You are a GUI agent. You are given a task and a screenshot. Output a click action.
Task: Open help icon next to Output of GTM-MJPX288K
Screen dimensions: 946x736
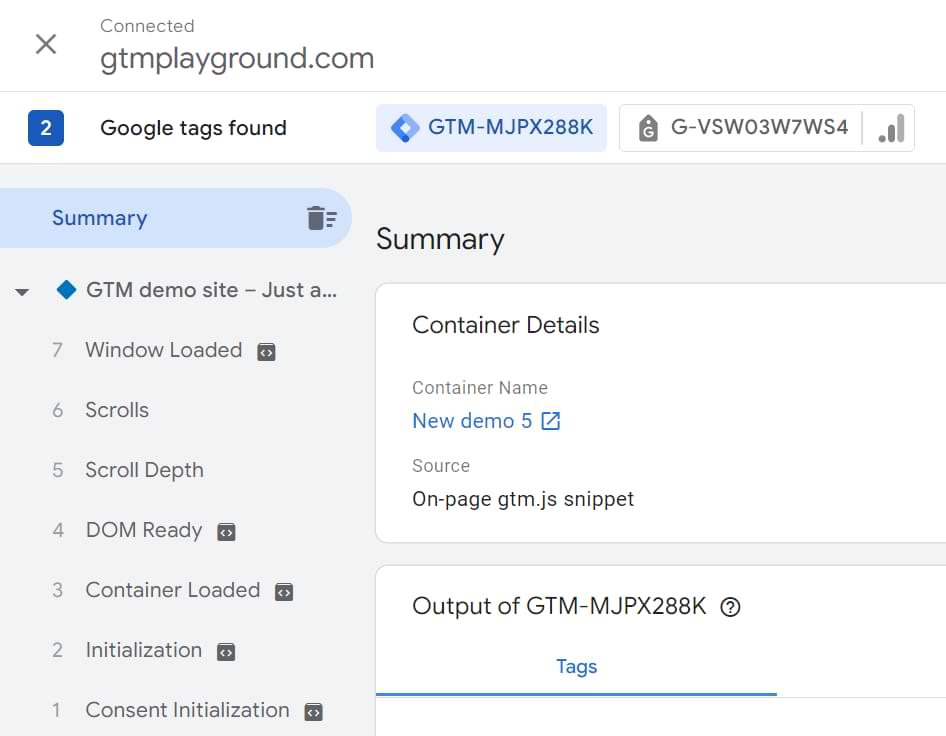[x=730, y=607]
